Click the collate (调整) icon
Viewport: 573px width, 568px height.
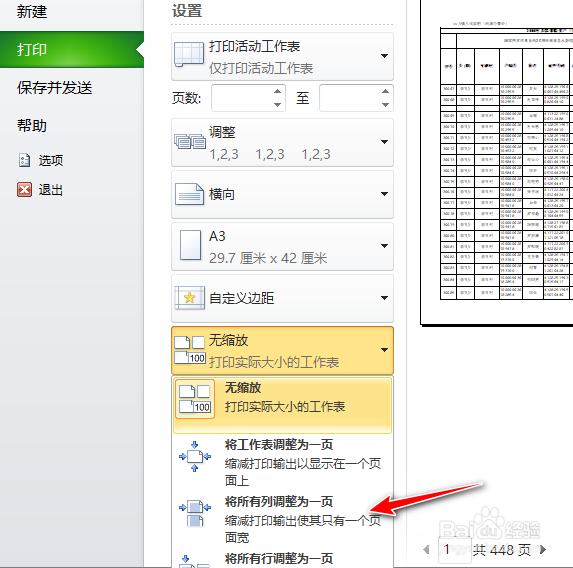[x=190, y=142]
